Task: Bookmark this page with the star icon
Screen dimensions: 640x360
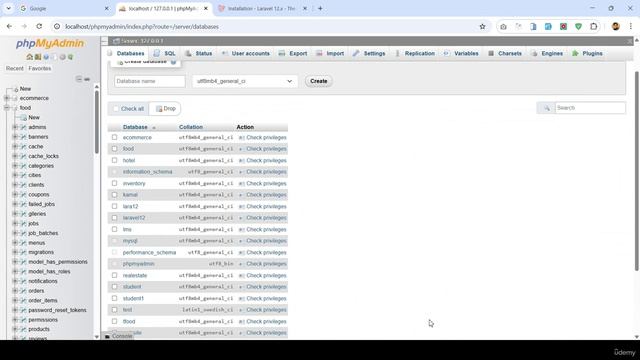Action: click(482, 27)
